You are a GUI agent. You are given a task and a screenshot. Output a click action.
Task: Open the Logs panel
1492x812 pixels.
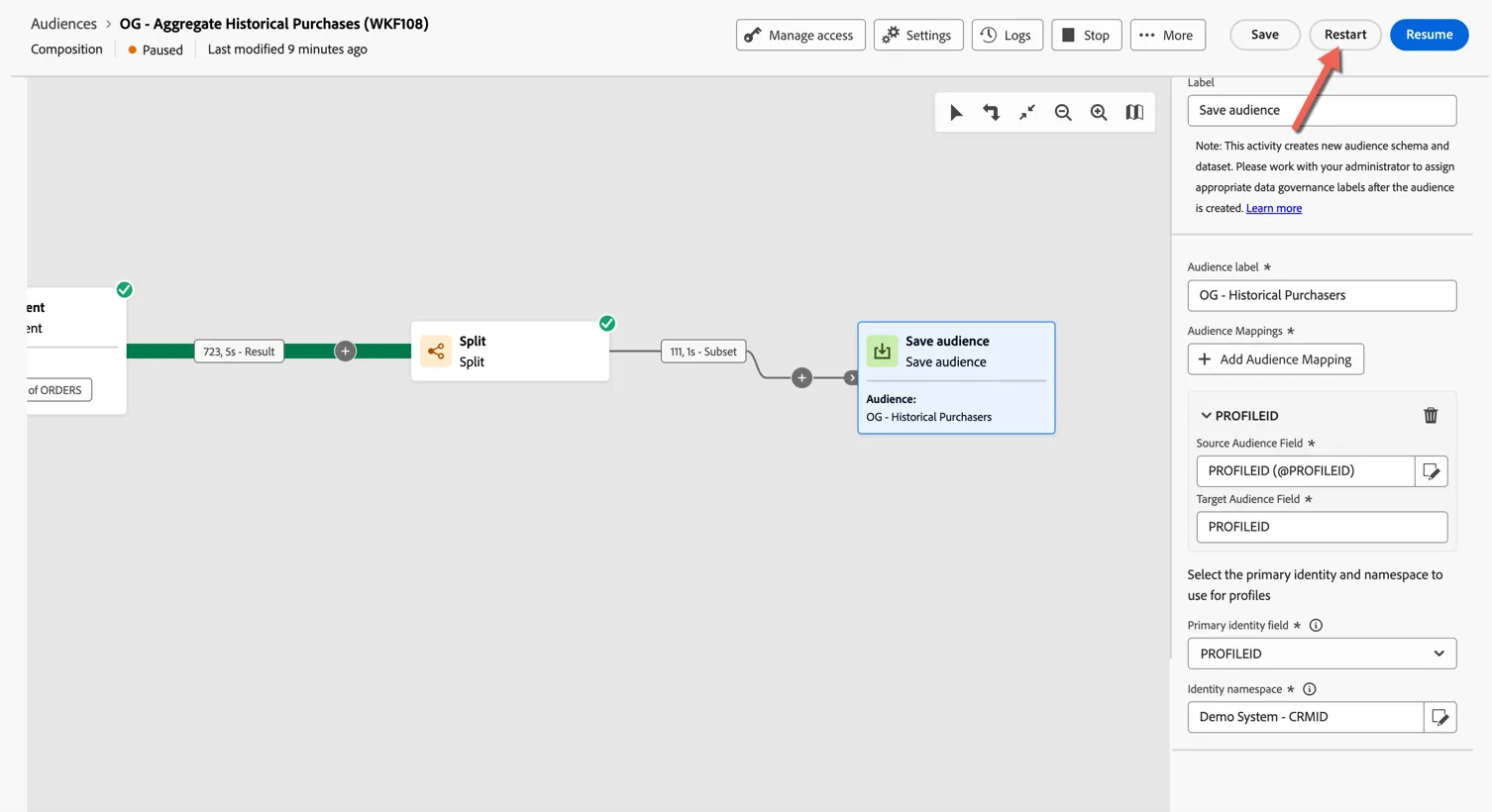click(1007, 35)
